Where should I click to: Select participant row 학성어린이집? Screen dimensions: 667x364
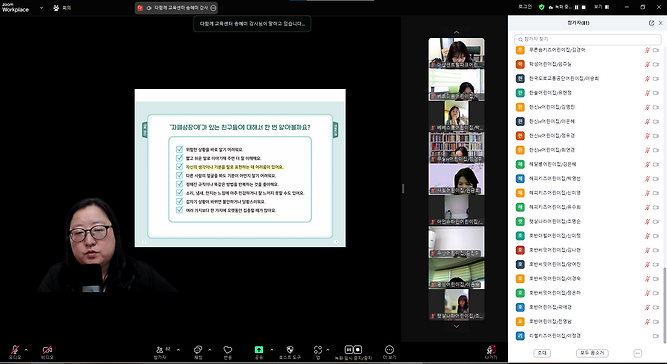pos(587,65)
